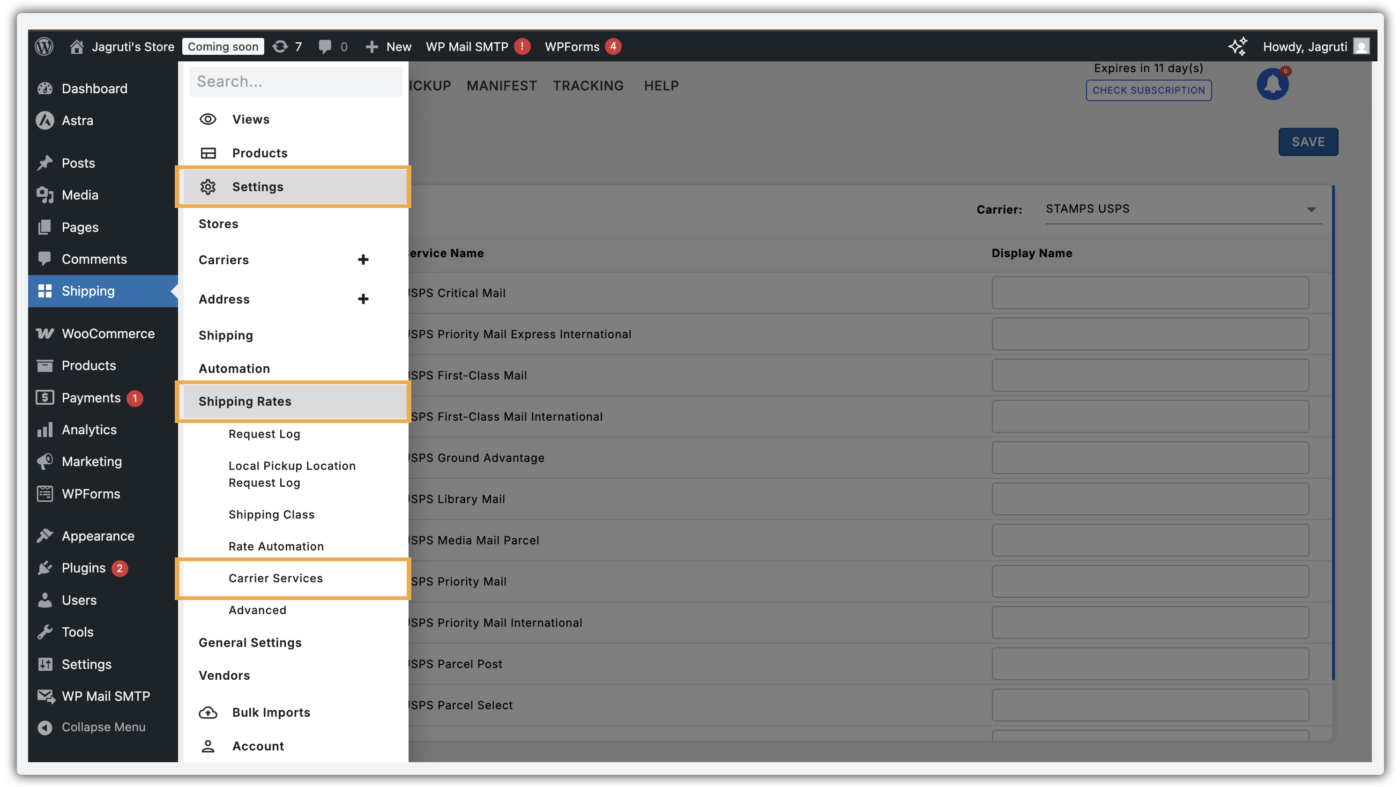1400x787 pixels.
Task: Click the WooCommerce logo icon
Action: point(45,334)
